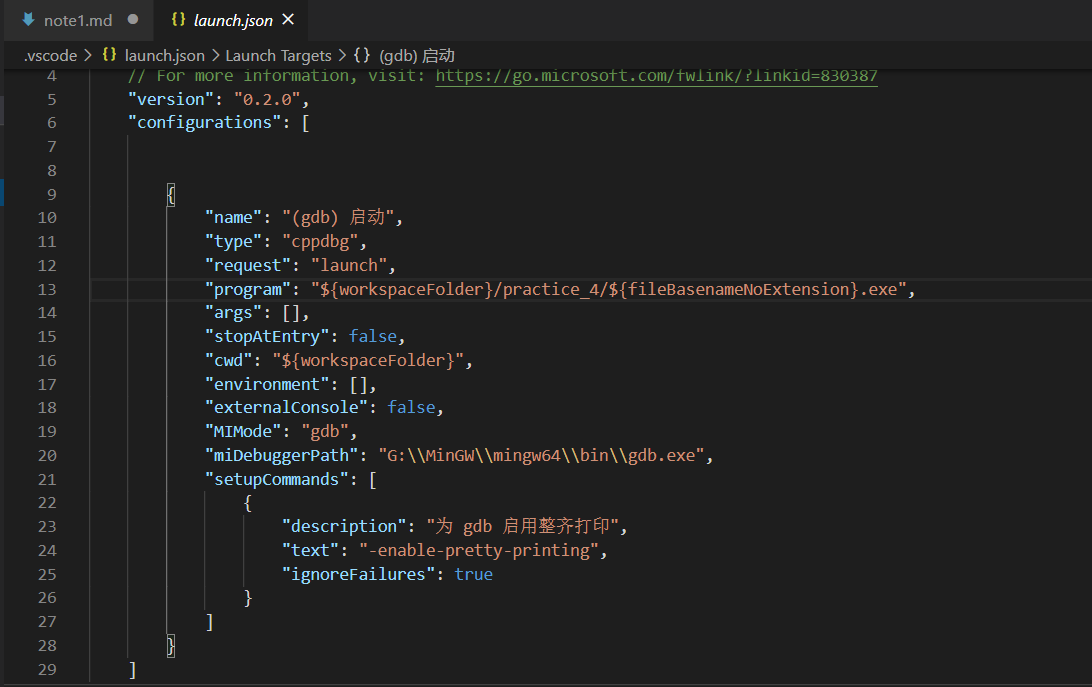The width and height of the screenshot is (1092, 687).
Task: Open the go.microsoft.com fwlink URL
Action: (x=656, y=76)
